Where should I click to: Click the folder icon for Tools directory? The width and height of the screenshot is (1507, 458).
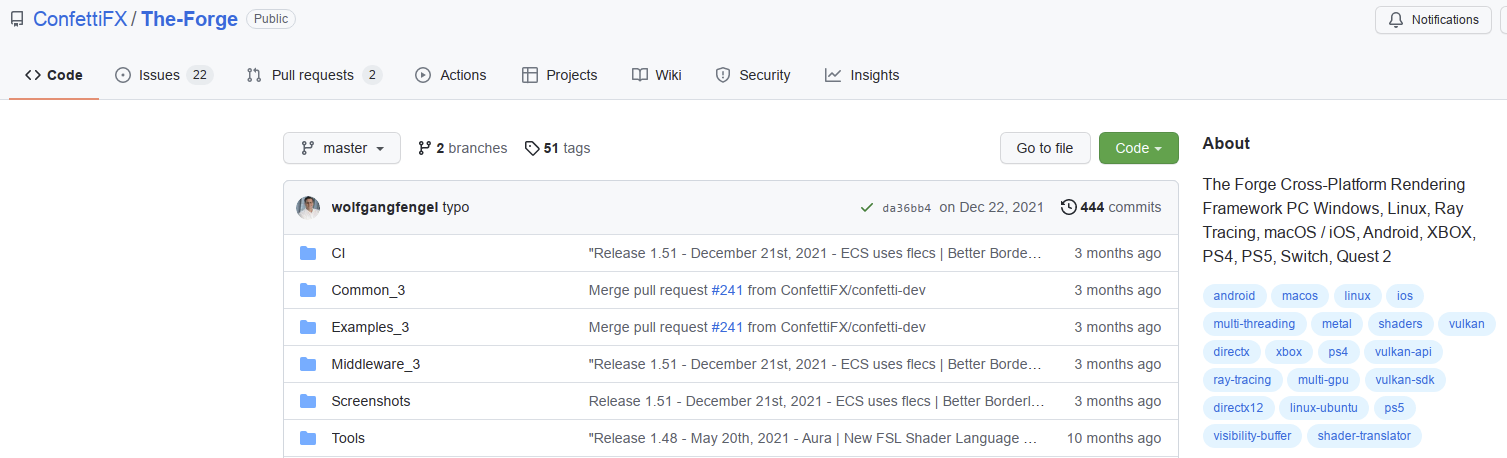click(308, 438)
